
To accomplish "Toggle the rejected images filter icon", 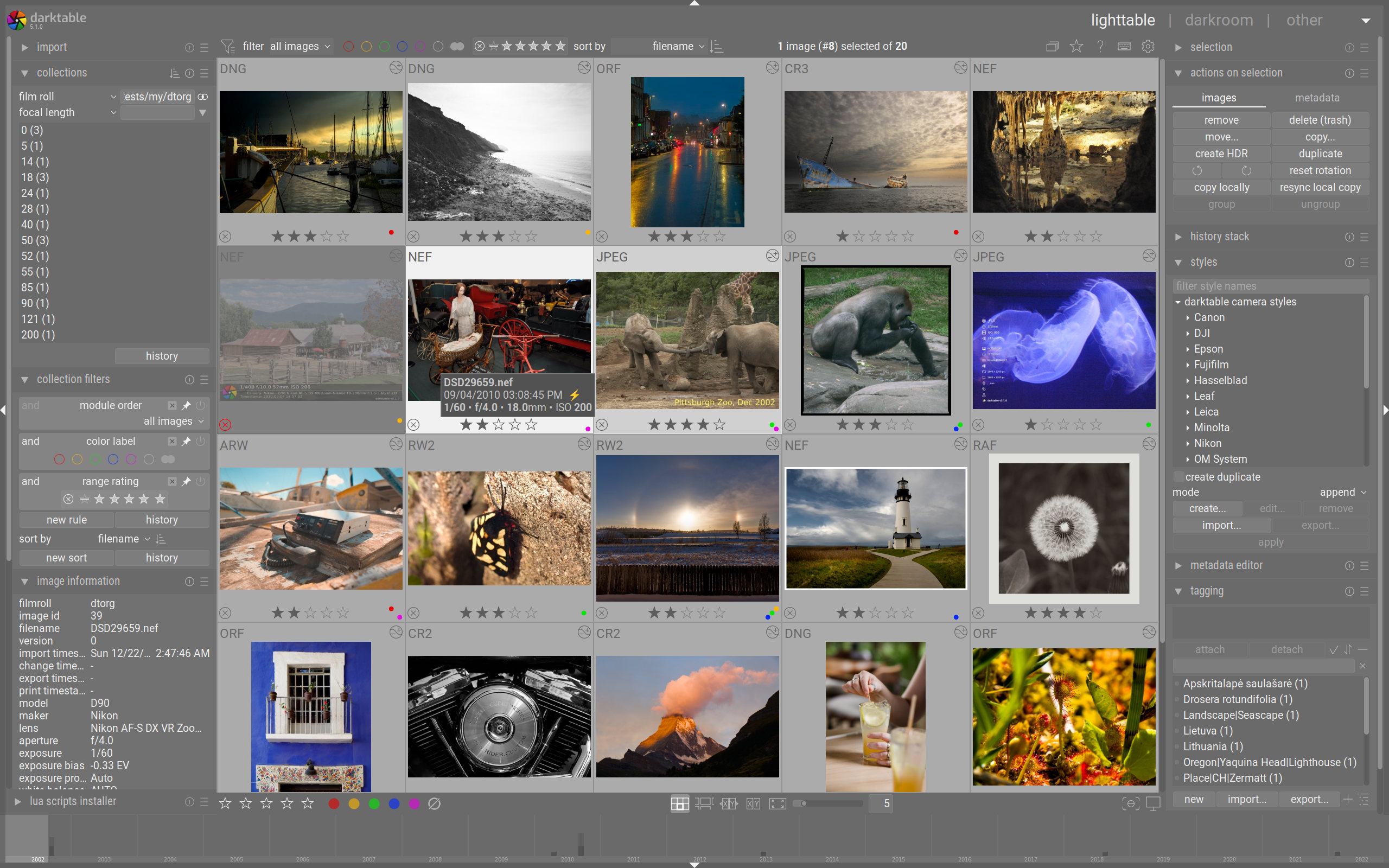I will click(480, 46).
